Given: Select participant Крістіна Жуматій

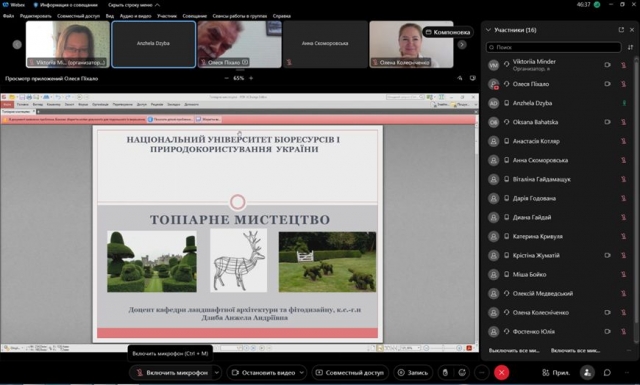Looking at the screenshot, I should tap(557, 255).
